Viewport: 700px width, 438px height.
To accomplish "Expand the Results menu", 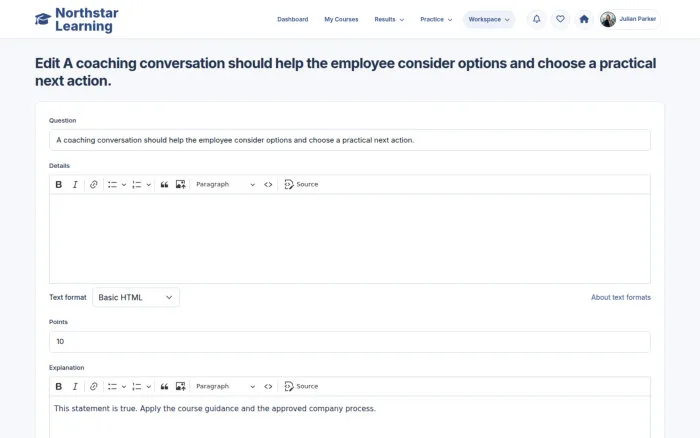I will pyautogui.click(x=389, y=19).
